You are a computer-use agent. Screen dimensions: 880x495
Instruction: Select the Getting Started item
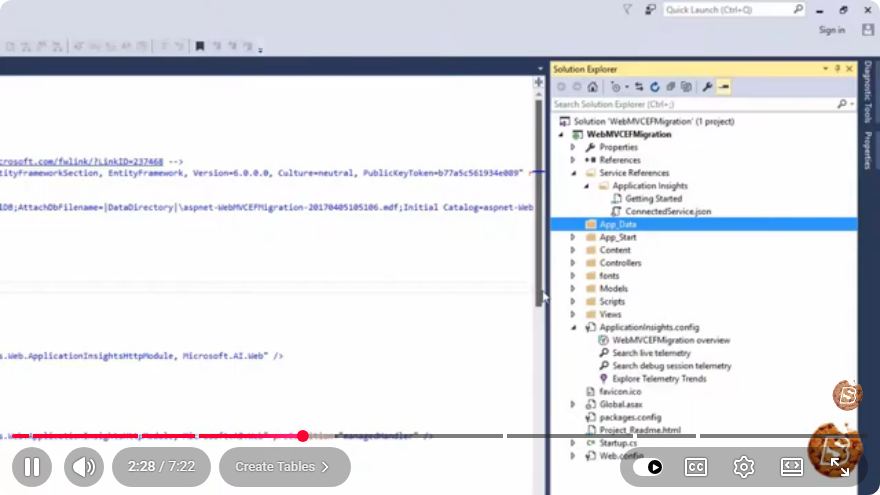click(x=653, y=199)
